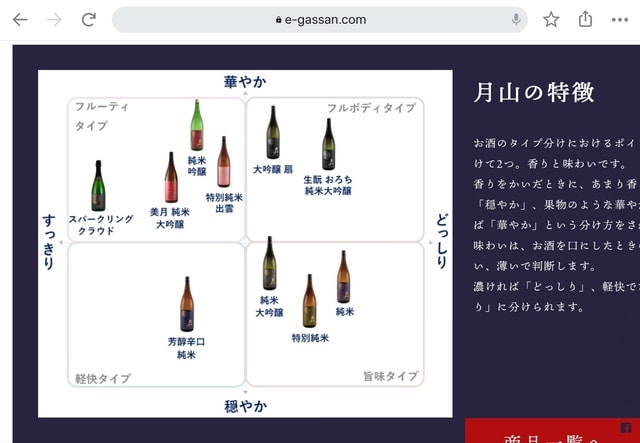The width and height of the screenshot is (640, 443).
Task: Select the スパークリング クラウド bottle image
Action: (98, 186)
